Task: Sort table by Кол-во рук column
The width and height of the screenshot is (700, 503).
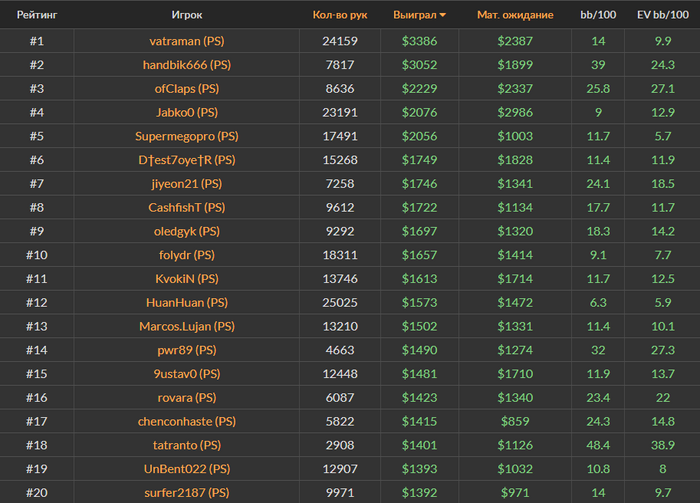Action: point(340,15)
